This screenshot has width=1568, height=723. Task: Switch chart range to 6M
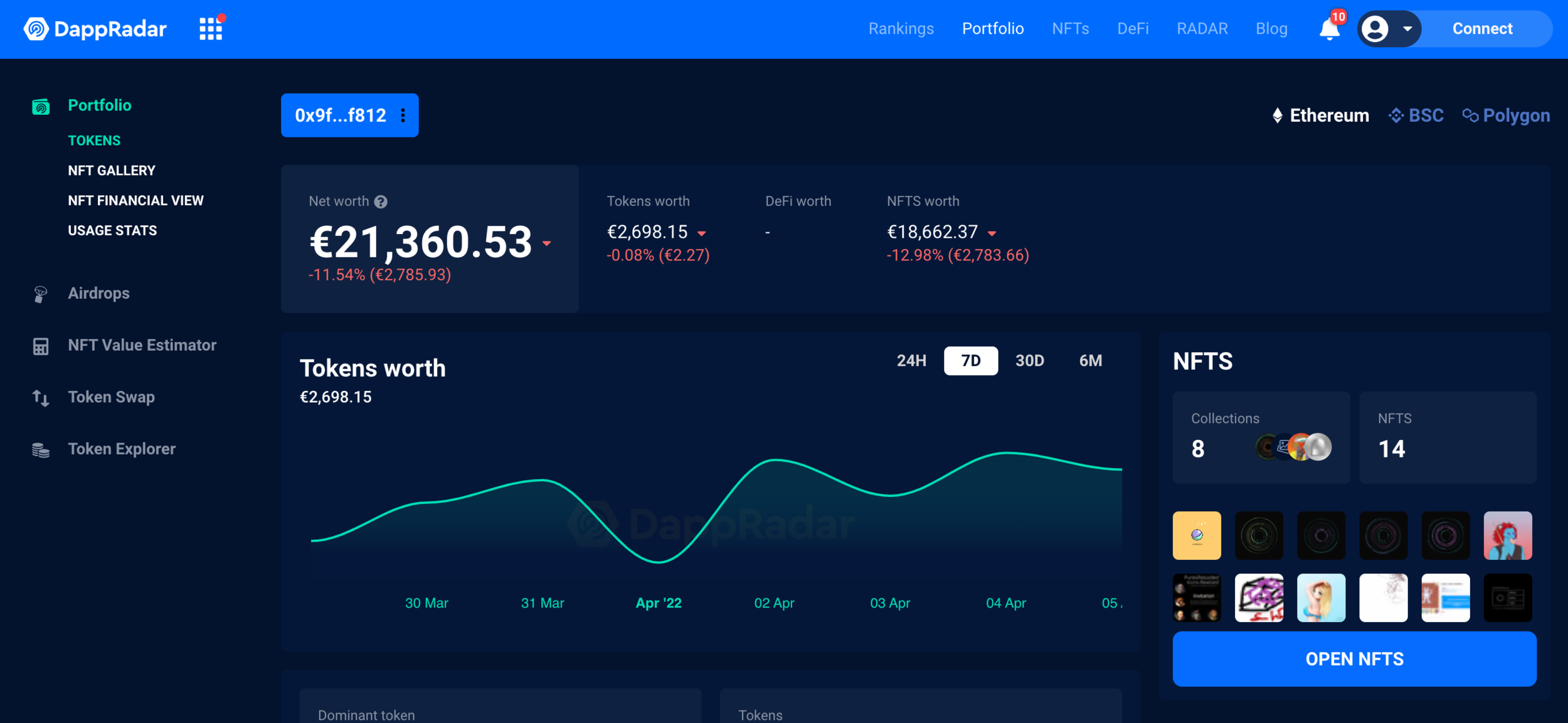coord(1090,361)
